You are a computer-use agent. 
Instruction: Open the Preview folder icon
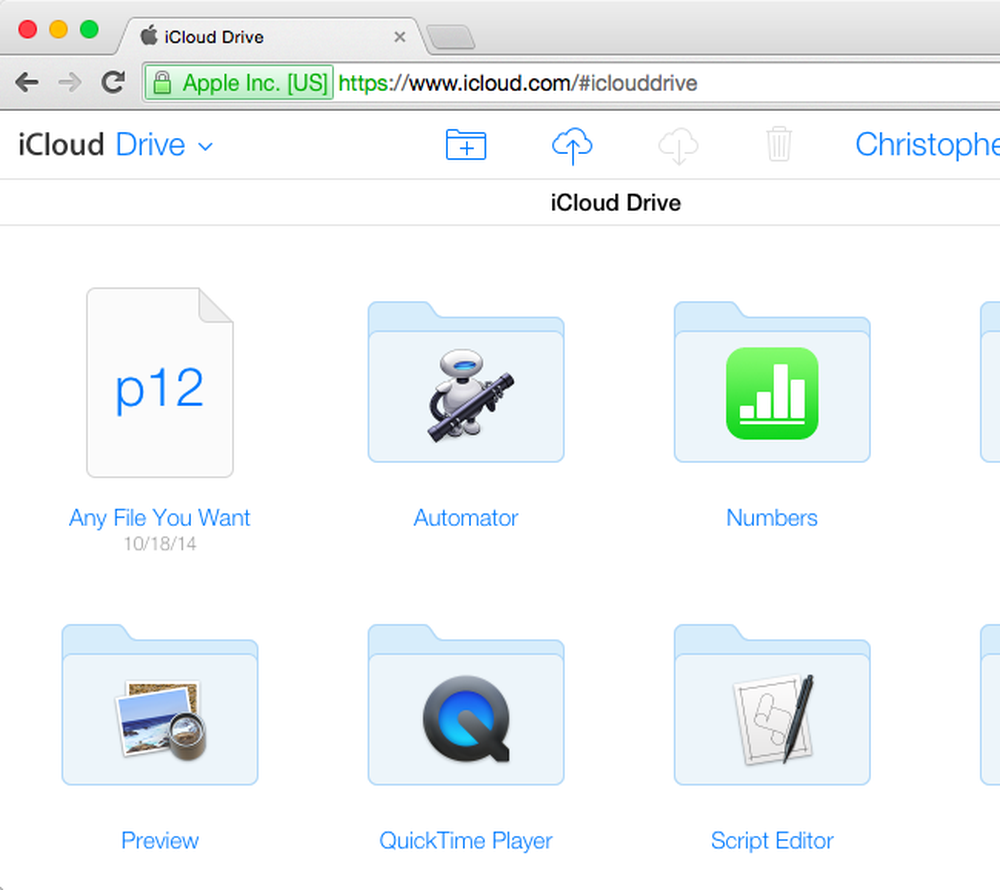pyautogui.click(x=159, y=704)
